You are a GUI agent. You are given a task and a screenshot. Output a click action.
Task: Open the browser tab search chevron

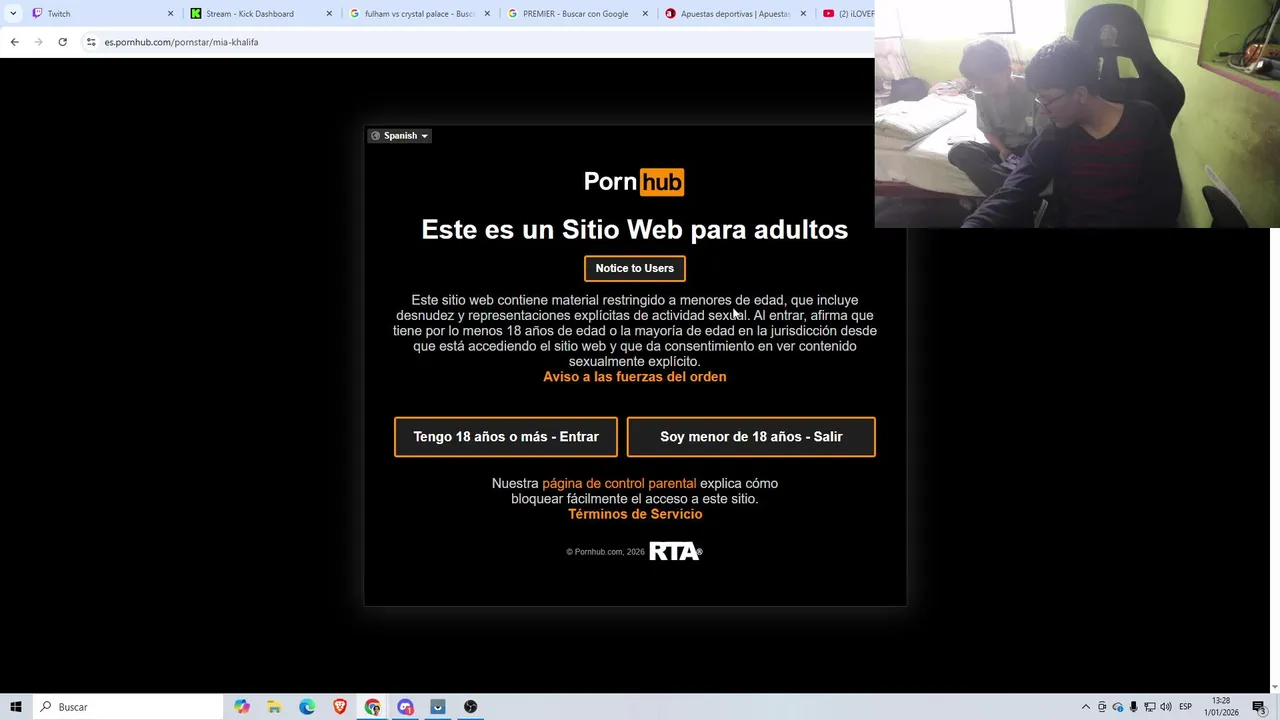tap(13, 14)
